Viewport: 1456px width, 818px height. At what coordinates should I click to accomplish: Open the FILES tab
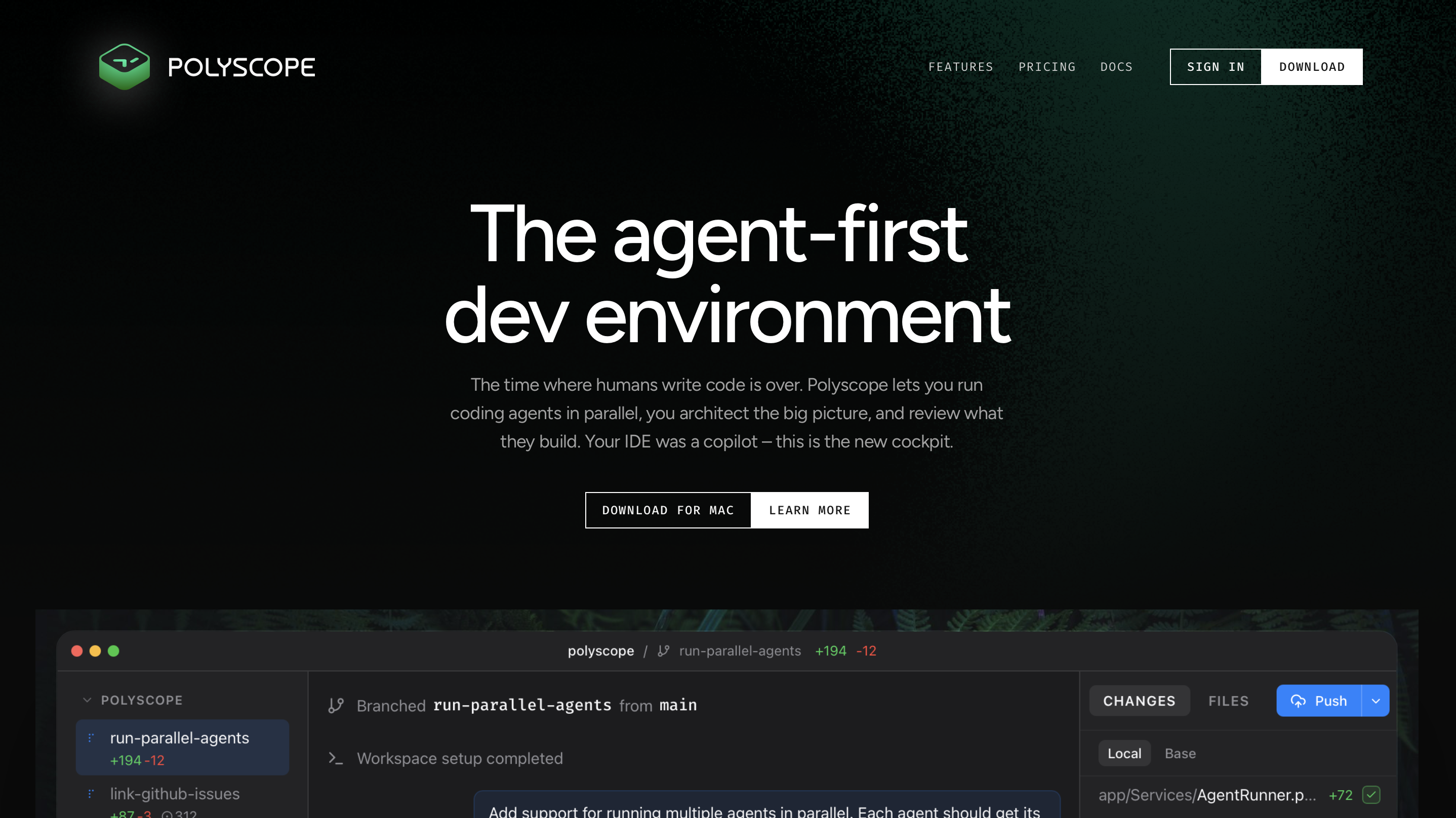[x=1228, y=701]
